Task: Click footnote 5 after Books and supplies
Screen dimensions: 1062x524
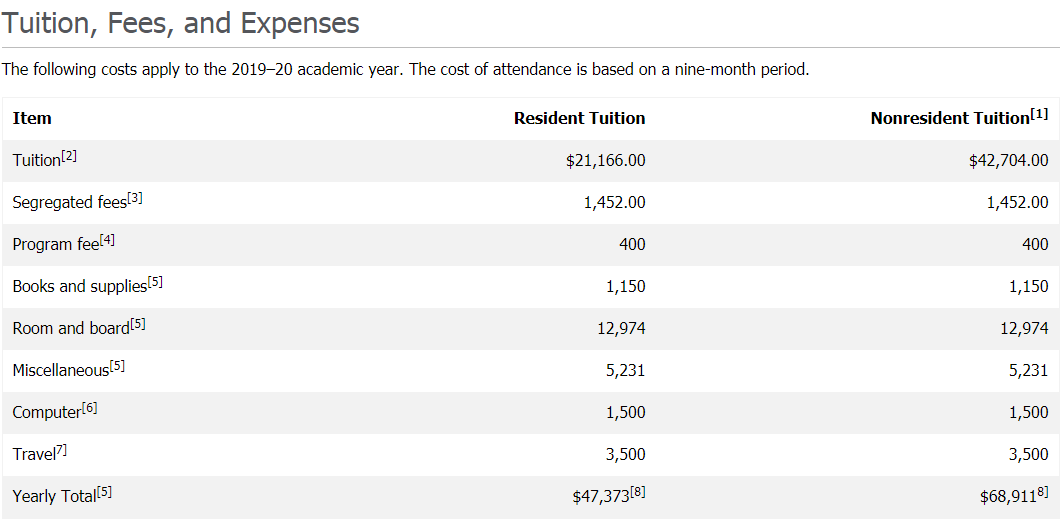Action: (x=155, y=282)
